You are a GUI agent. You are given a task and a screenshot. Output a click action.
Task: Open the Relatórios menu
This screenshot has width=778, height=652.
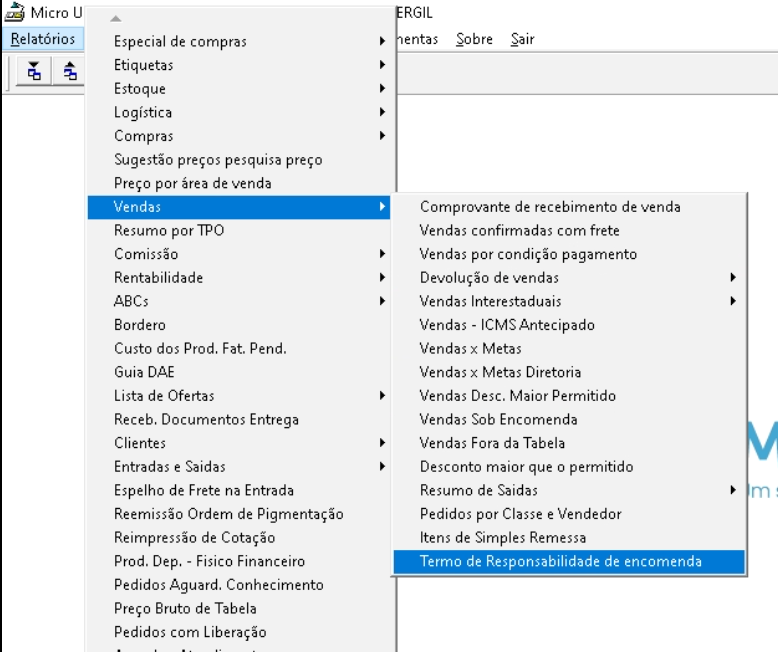43,39
